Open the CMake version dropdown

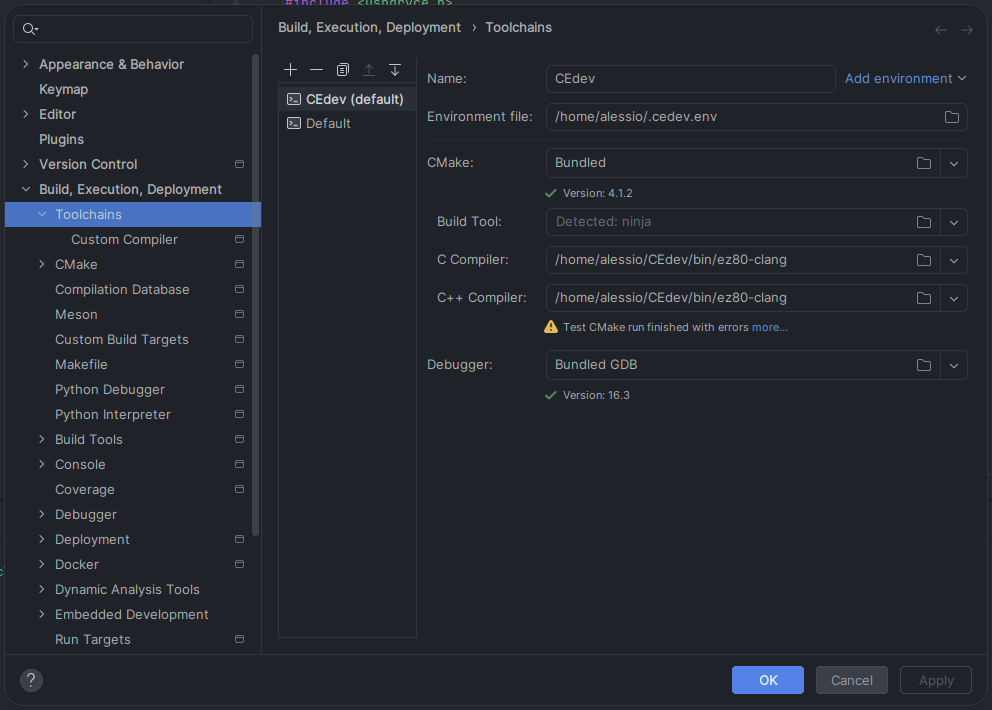click(954, 163)
